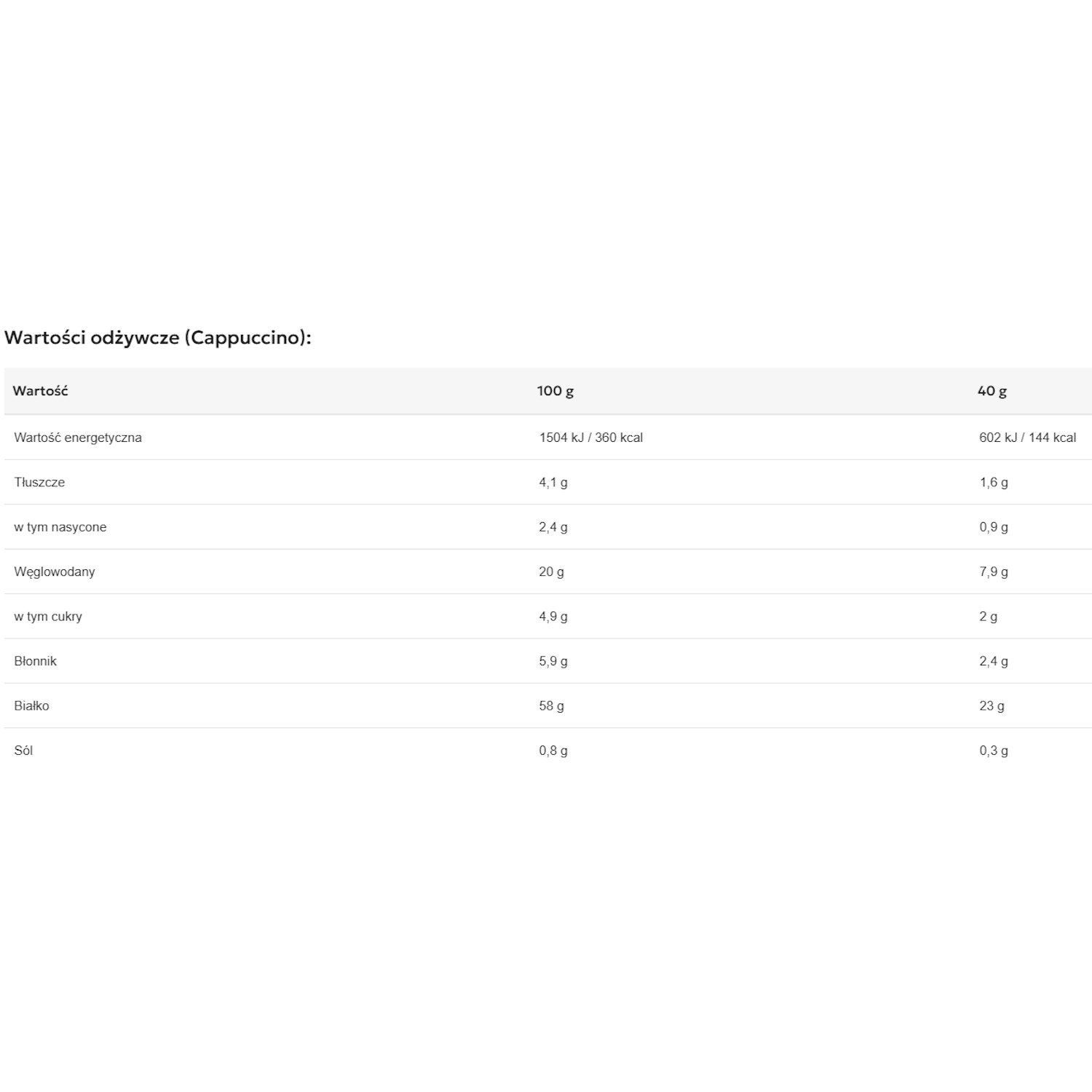
Task: Select the "Węglowodany" row label
Action: coord(55,571)
